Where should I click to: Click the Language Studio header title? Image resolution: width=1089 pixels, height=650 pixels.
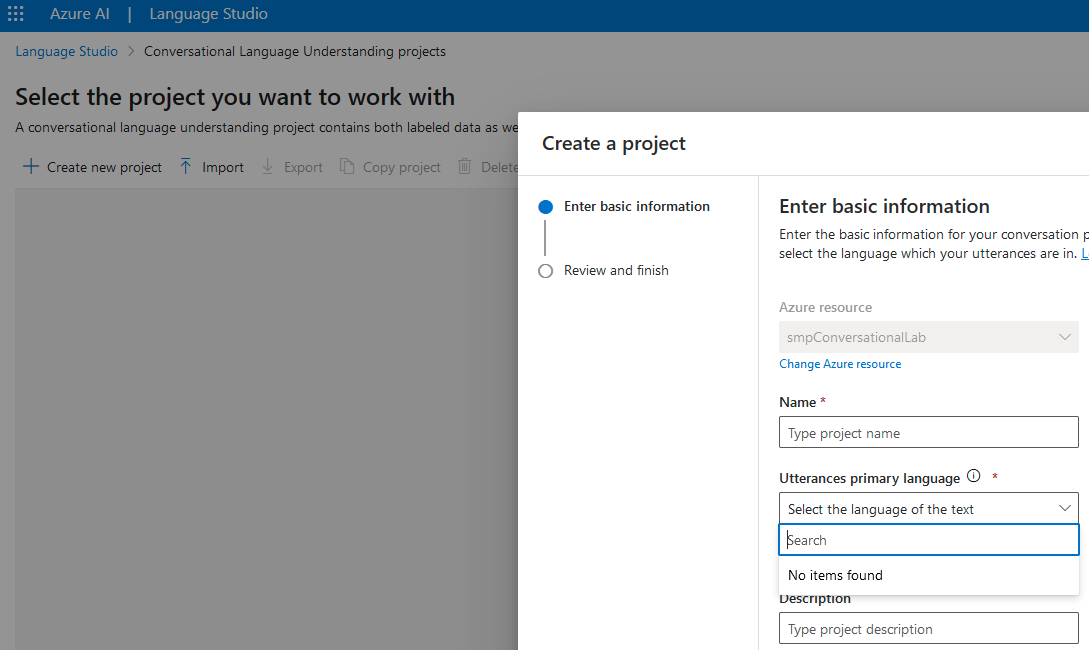(208, 14)
